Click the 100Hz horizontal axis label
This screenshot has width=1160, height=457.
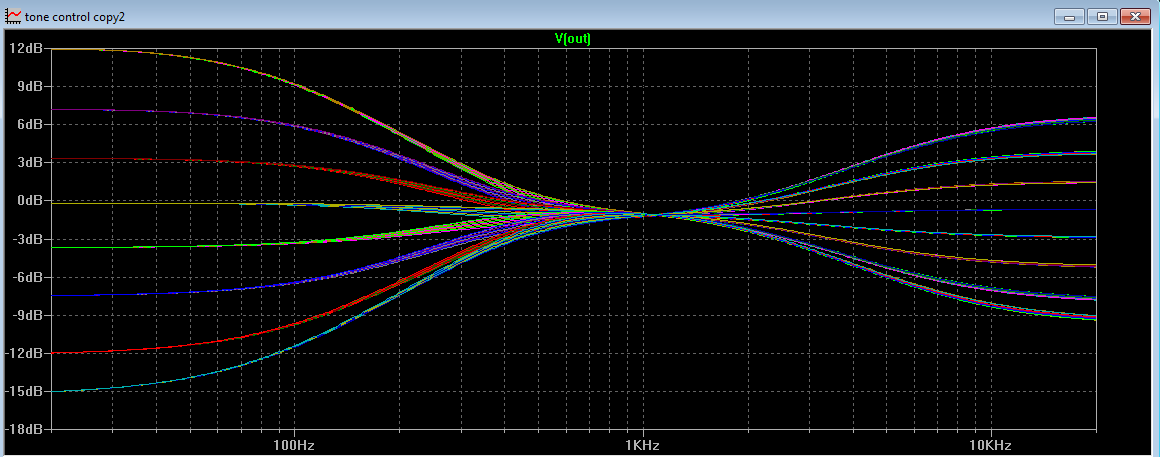(x=294, y=446)
